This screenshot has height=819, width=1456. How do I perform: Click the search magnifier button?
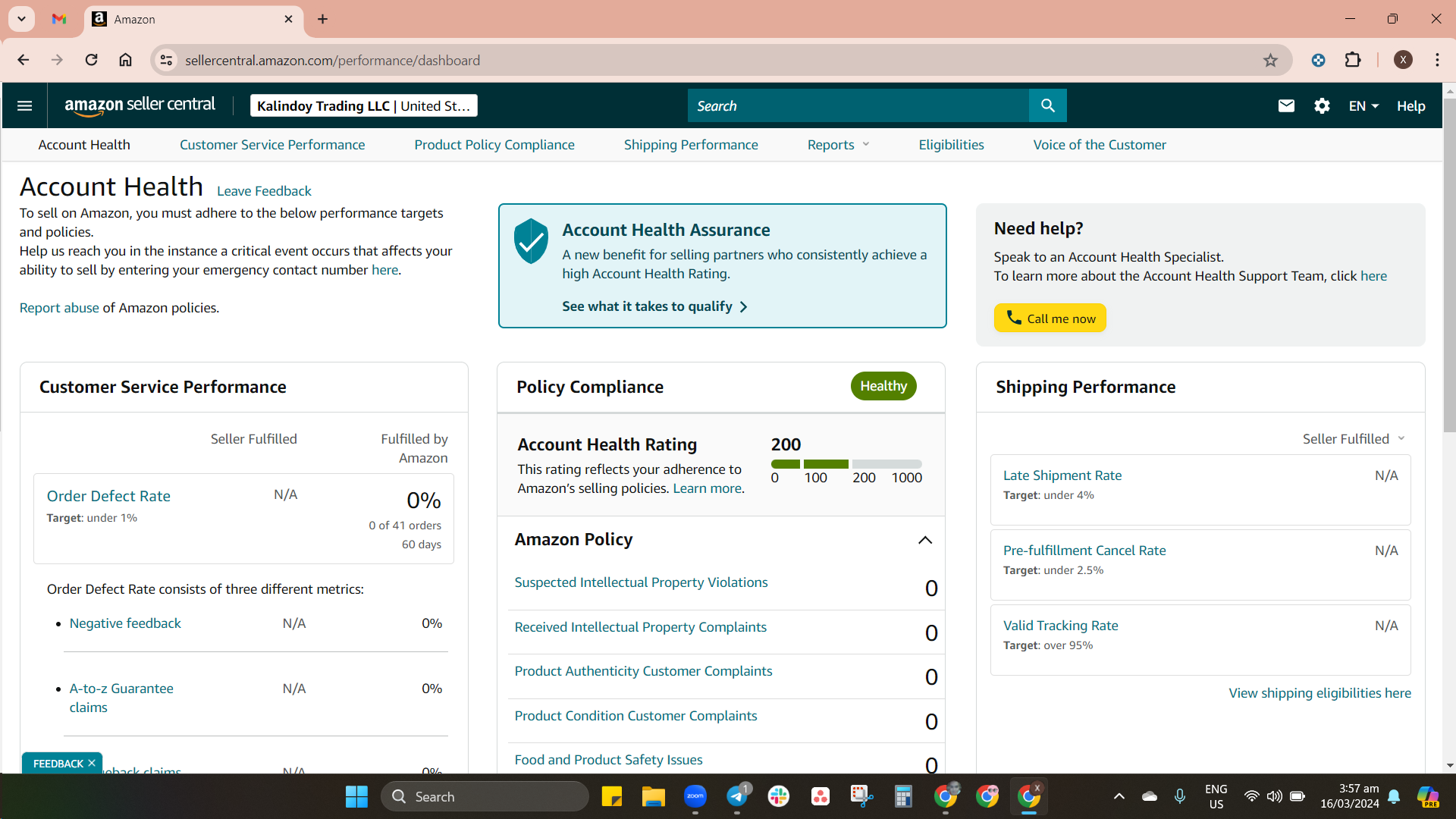click(x=1047, y=105)
